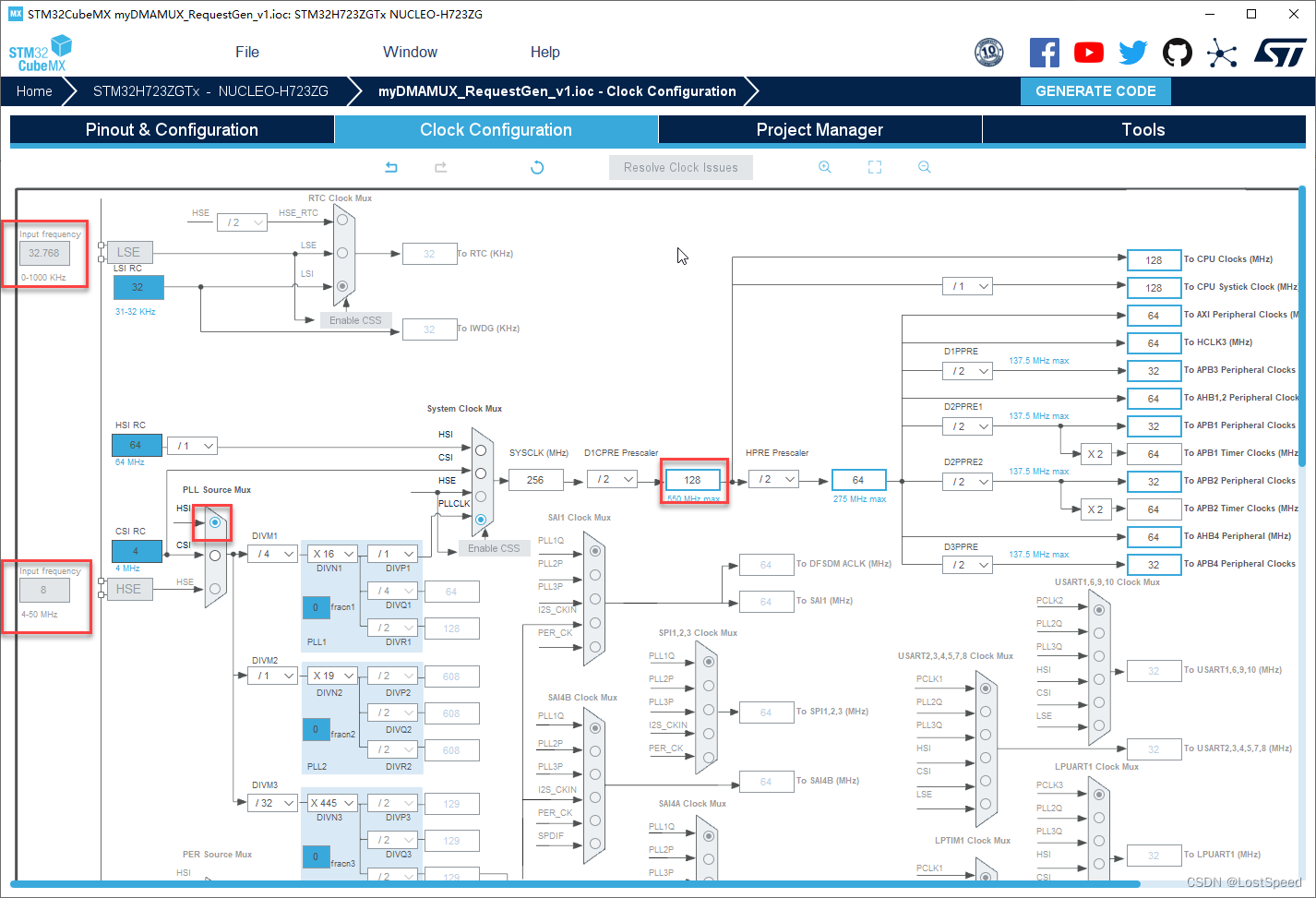Switch to Pinout & Configuration tab
The width and height of the screenshot is (1316, 898).
pyautogui.click(x=172, y=130)
